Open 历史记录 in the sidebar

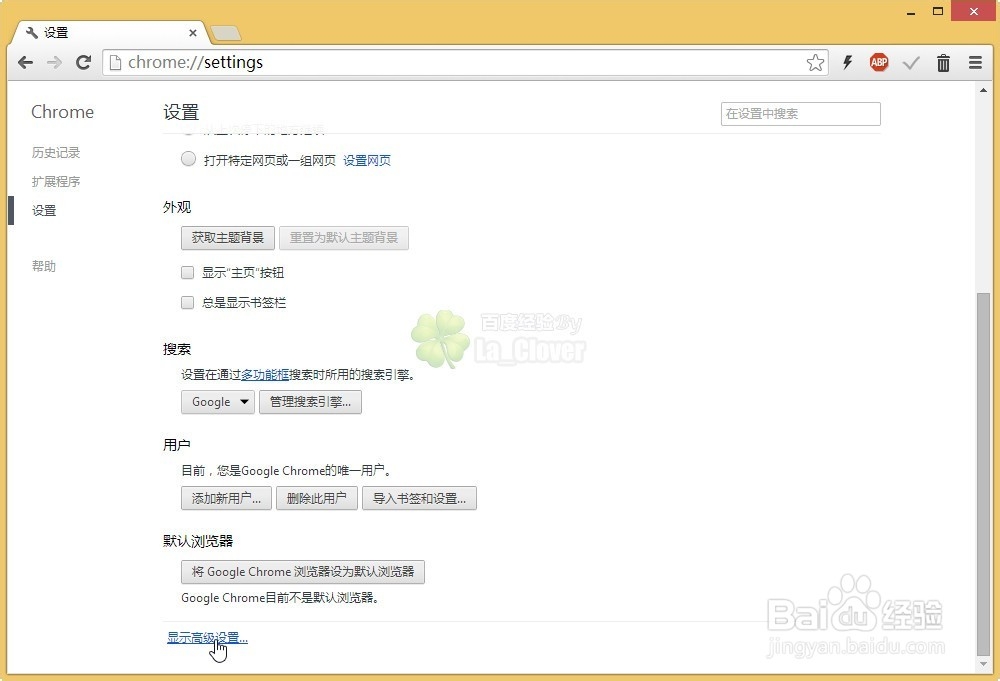tap(56, 152)
